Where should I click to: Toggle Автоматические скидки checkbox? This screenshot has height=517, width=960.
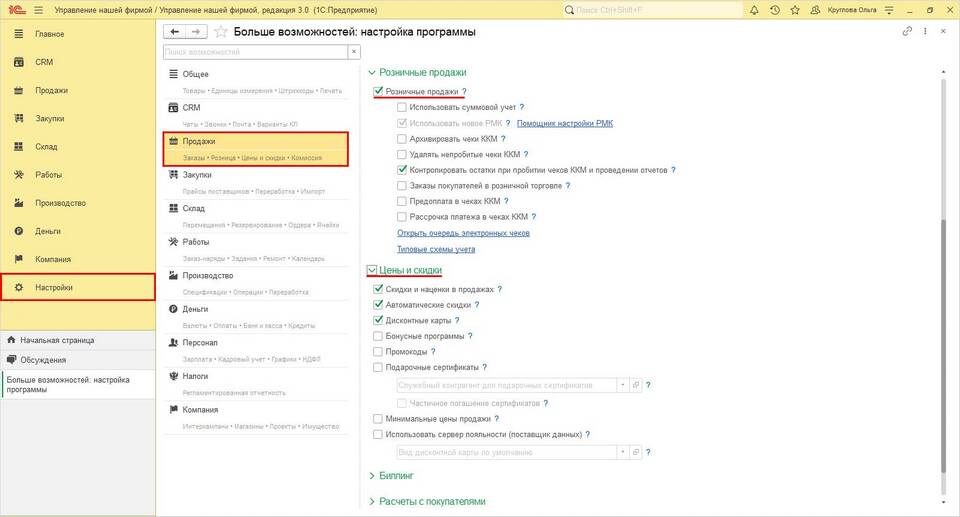(378, 304)
